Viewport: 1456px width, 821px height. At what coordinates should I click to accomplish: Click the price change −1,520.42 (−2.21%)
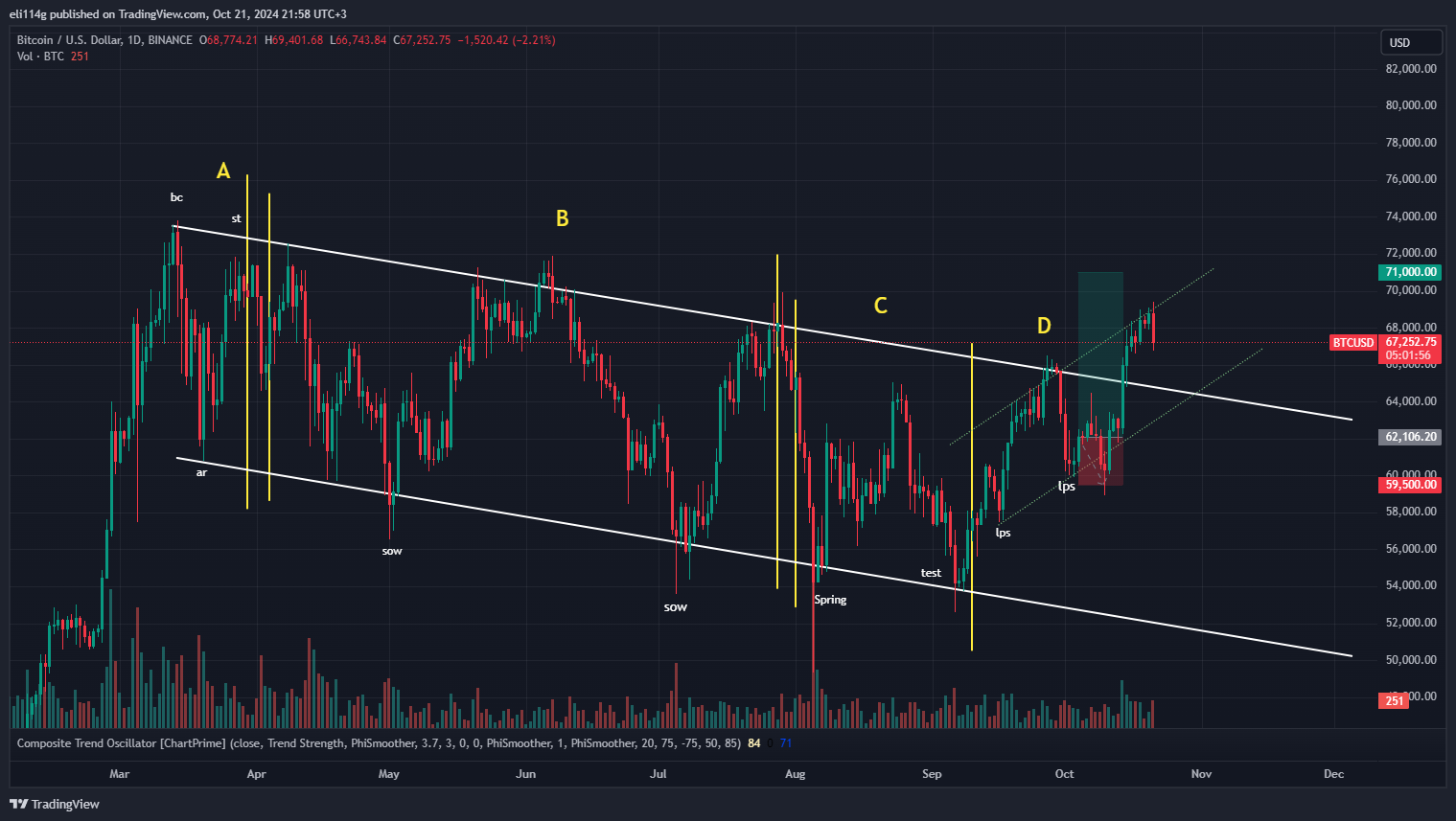(x=506, y=40)
